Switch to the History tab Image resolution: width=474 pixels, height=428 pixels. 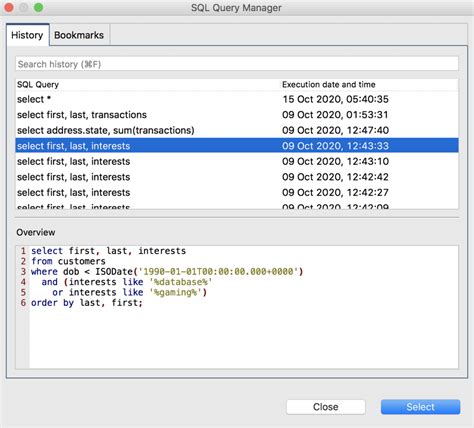point(28,35)
